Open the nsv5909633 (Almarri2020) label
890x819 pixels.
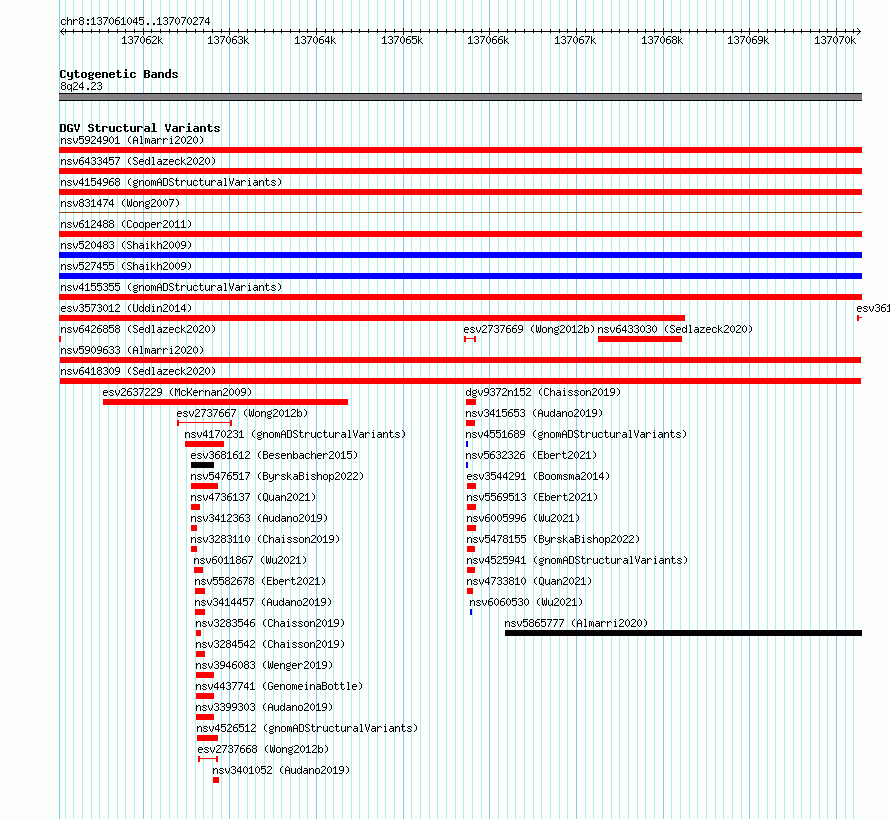pos(132,350)
